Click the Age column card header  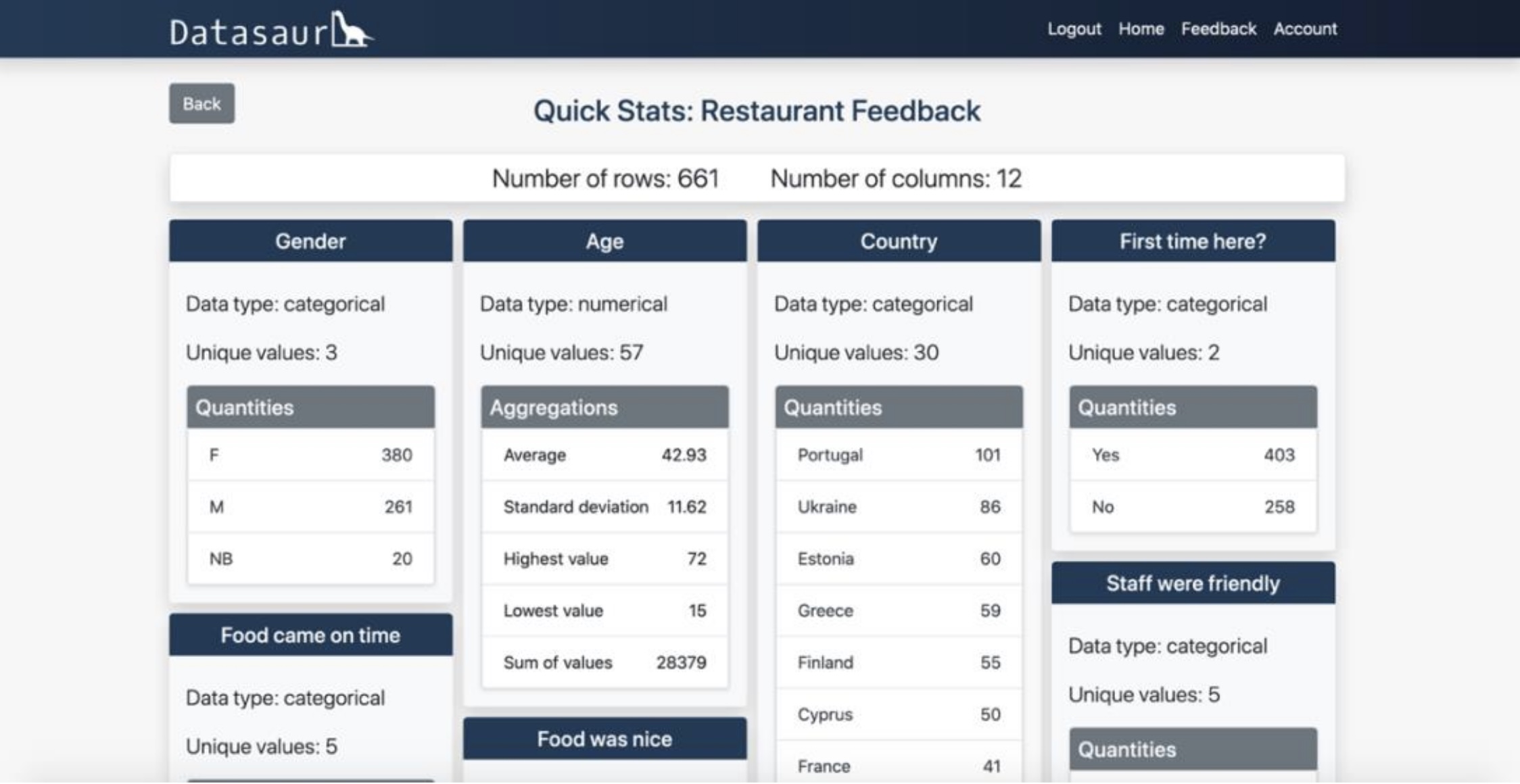tap(604, 241)
